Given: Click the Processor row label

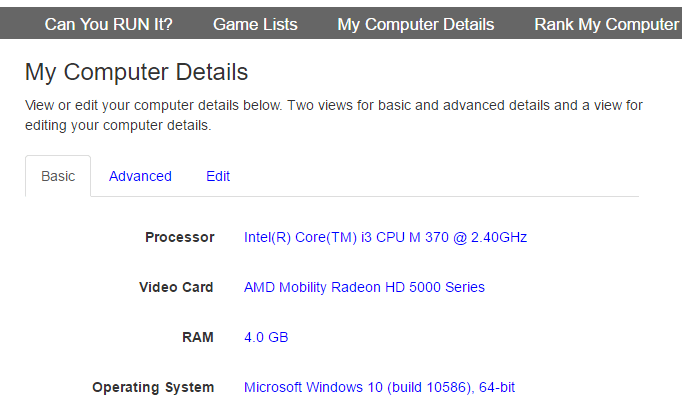Looking at the screenshot, I should [x=180, y=237].
